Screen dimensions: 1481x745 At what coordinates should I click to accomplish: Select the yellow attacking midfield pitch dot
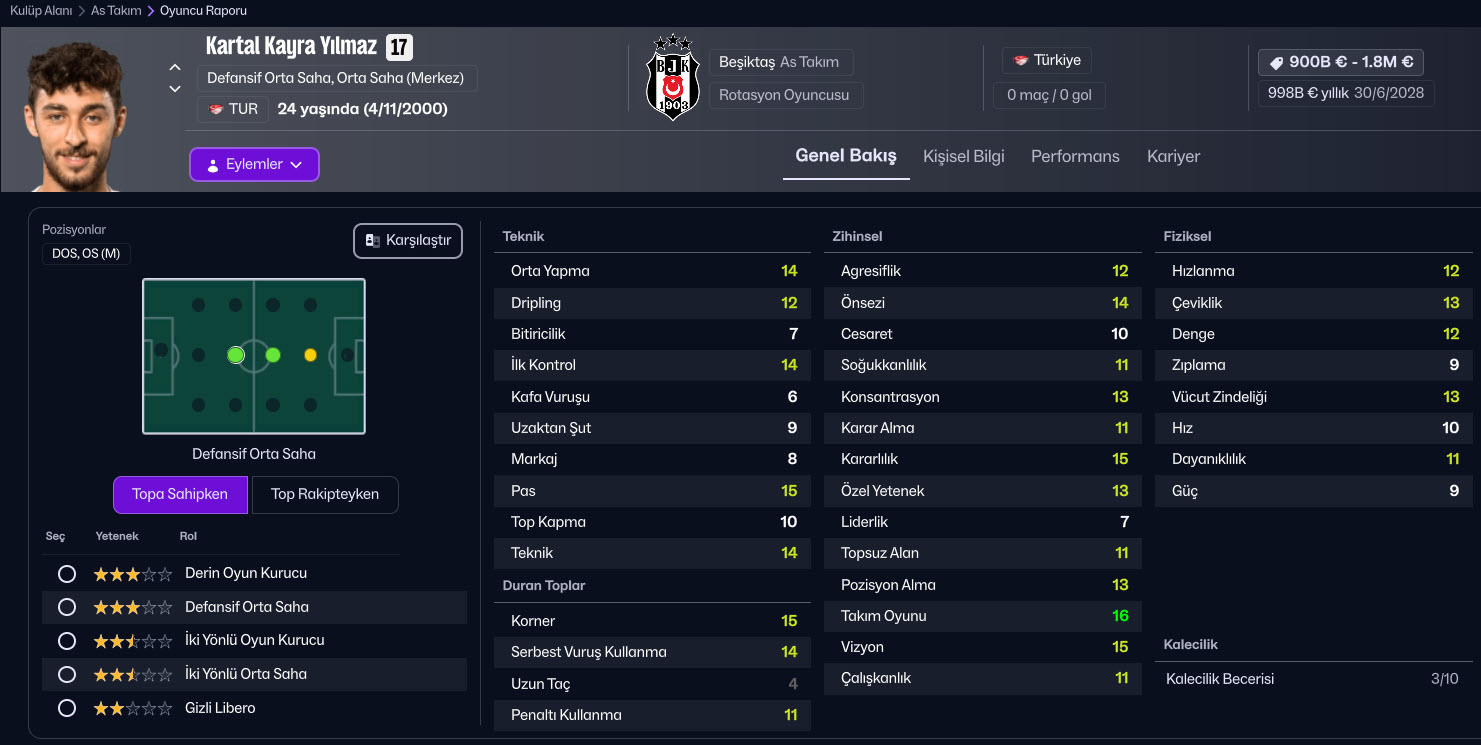[310, 355]
